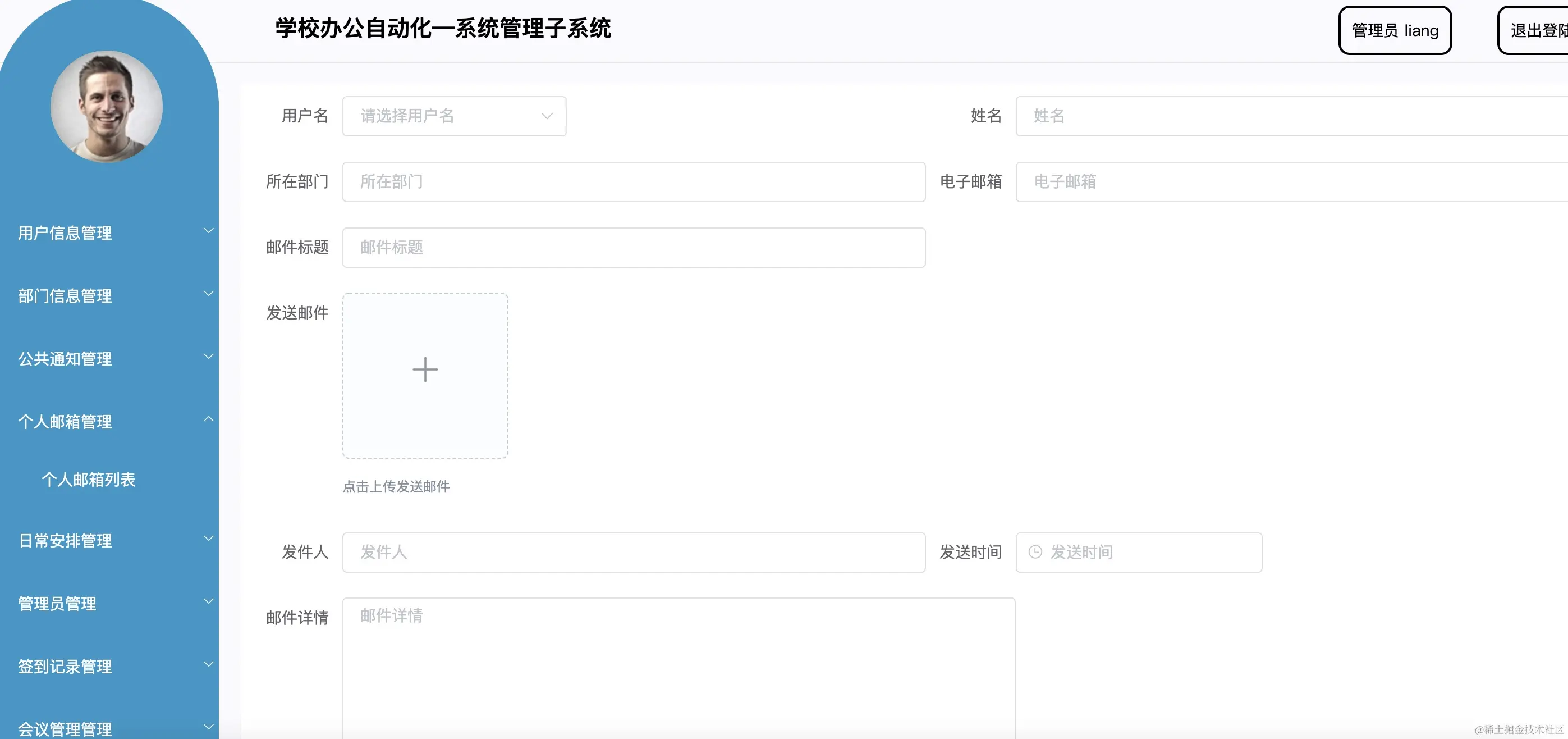Click the clock icon in the 发送时间 field
This screenshot has height=739, width=1568.
pos(1035,552)
